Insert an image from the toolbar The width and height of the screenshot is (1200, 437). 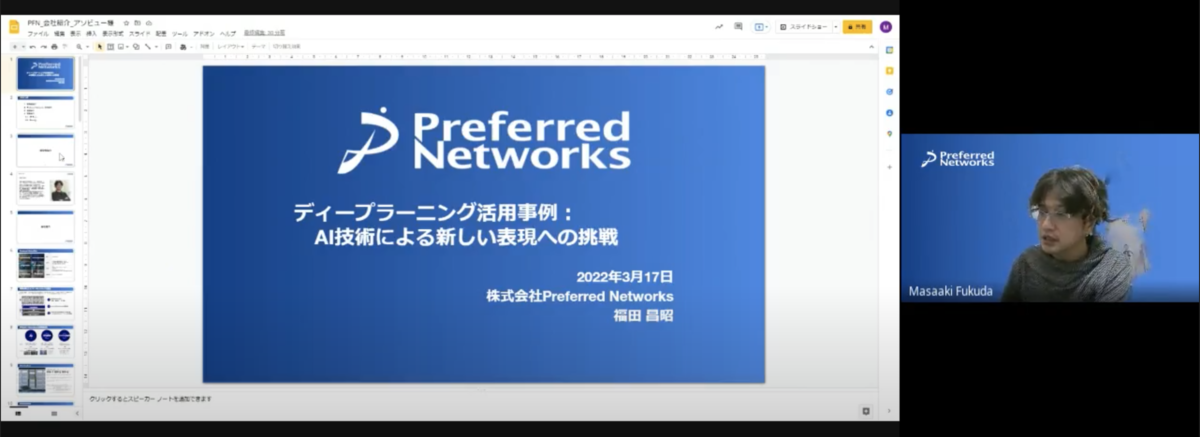(x=121, y=46)
